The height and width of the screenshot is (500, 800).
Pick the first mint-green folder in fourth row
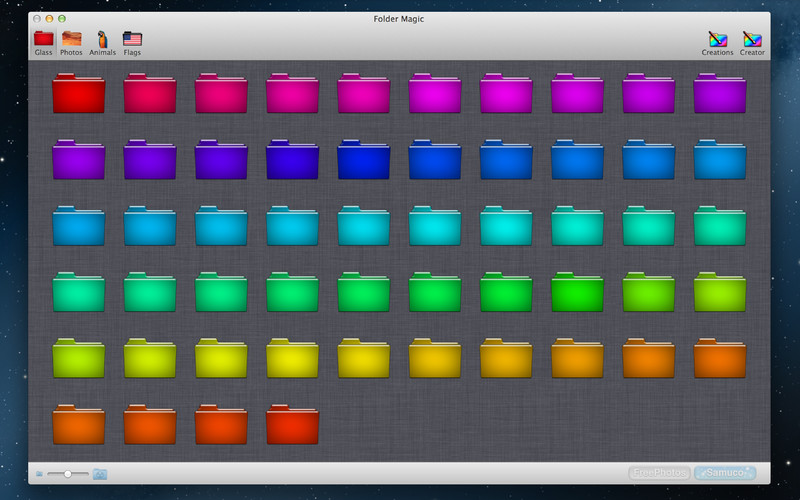tap(79, 292)
